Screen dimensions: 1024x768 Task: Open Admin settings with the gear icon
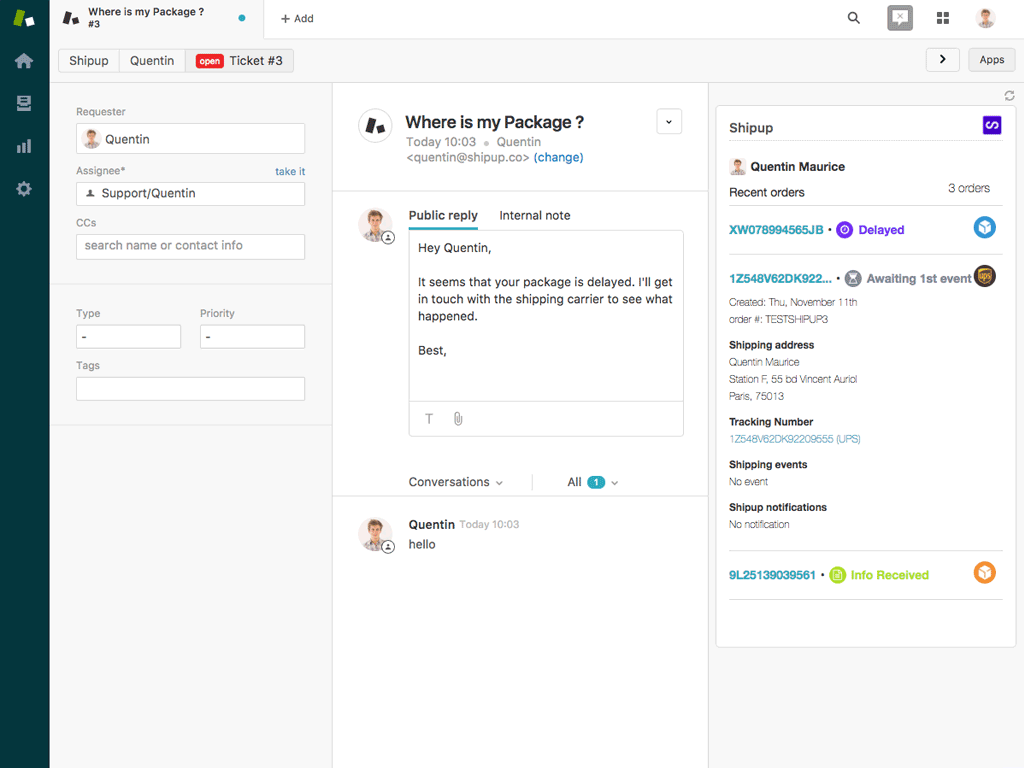pos(23,189)
